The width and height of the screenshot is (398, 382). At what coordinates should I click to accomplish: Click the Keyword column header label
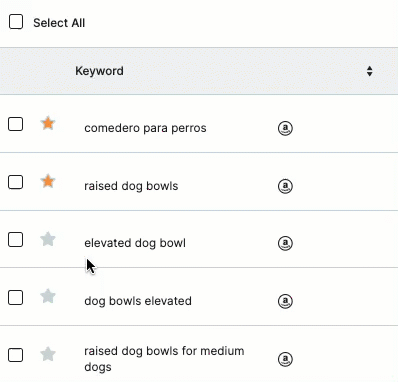click(99, 71)
